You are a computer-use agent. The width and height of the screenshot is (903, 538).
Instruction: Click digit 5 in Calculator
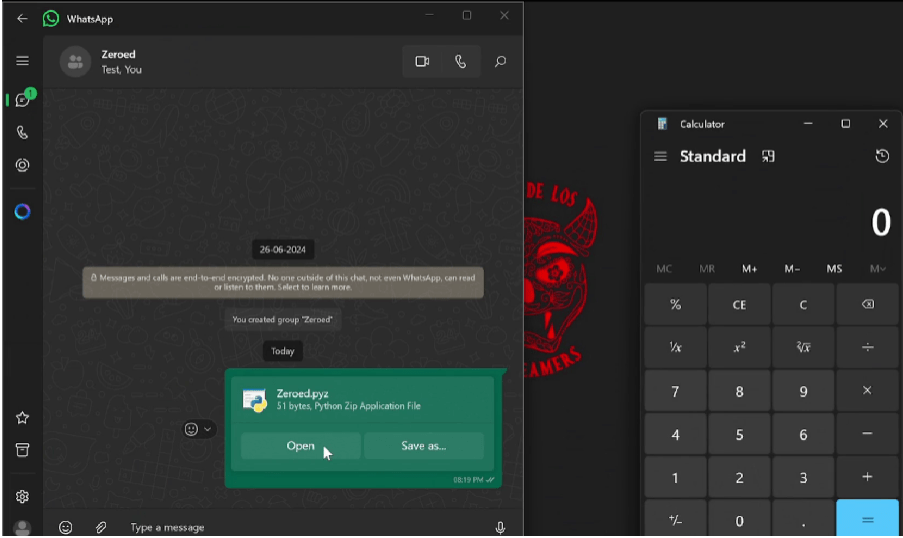pyautogui.click(x=739, y=434)
